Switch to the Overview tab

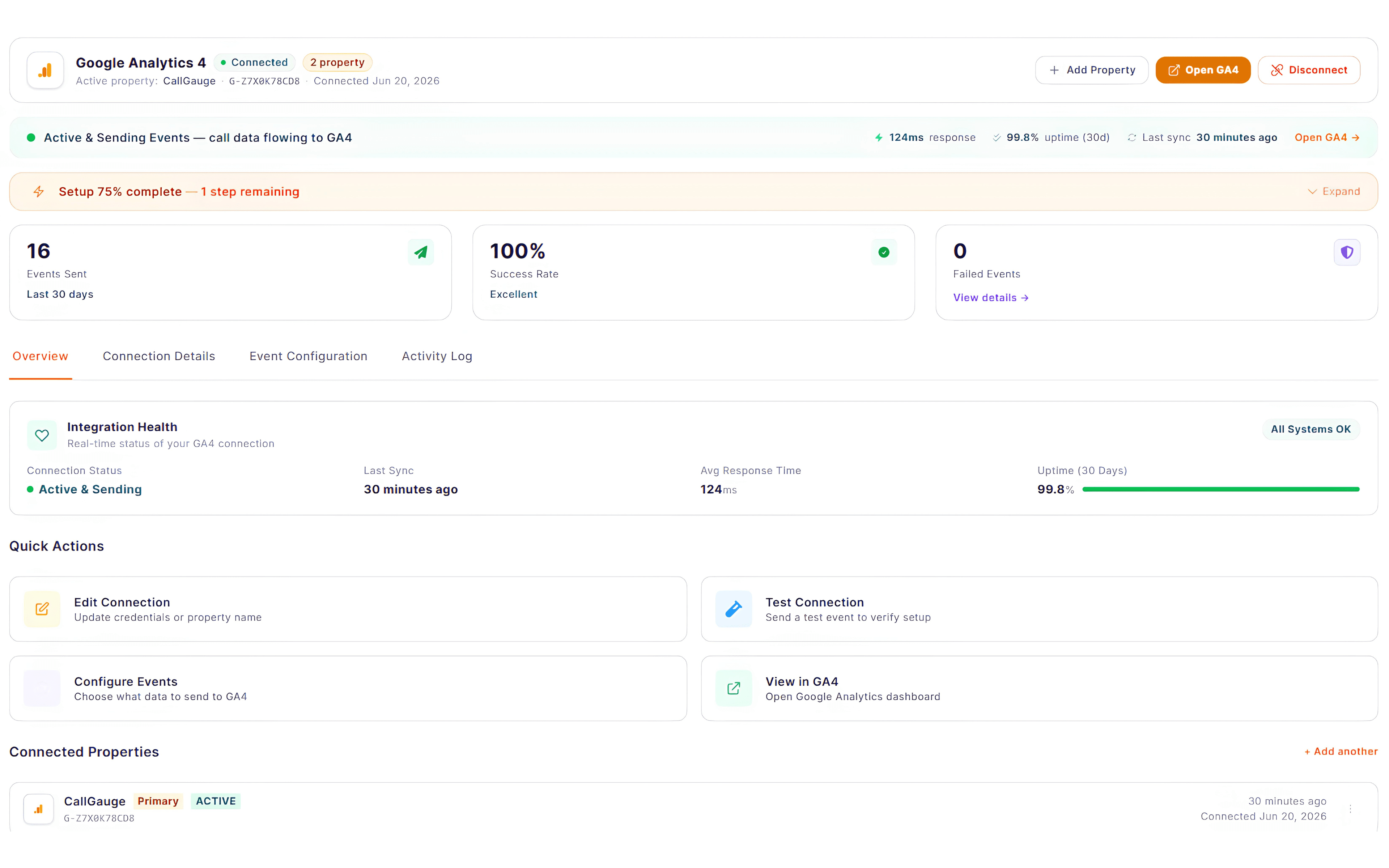(40, 357)
